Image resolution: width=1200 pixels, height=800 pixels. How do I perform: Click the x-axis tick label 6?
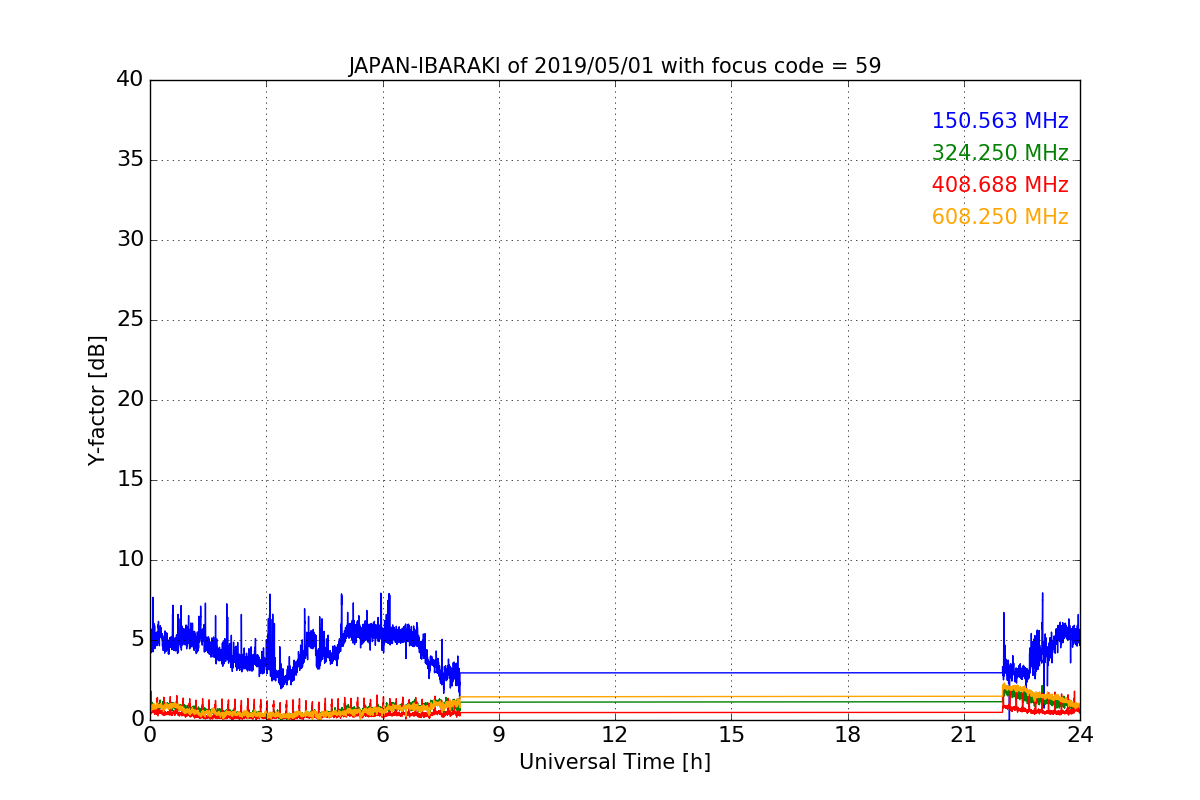pos(383,734)
